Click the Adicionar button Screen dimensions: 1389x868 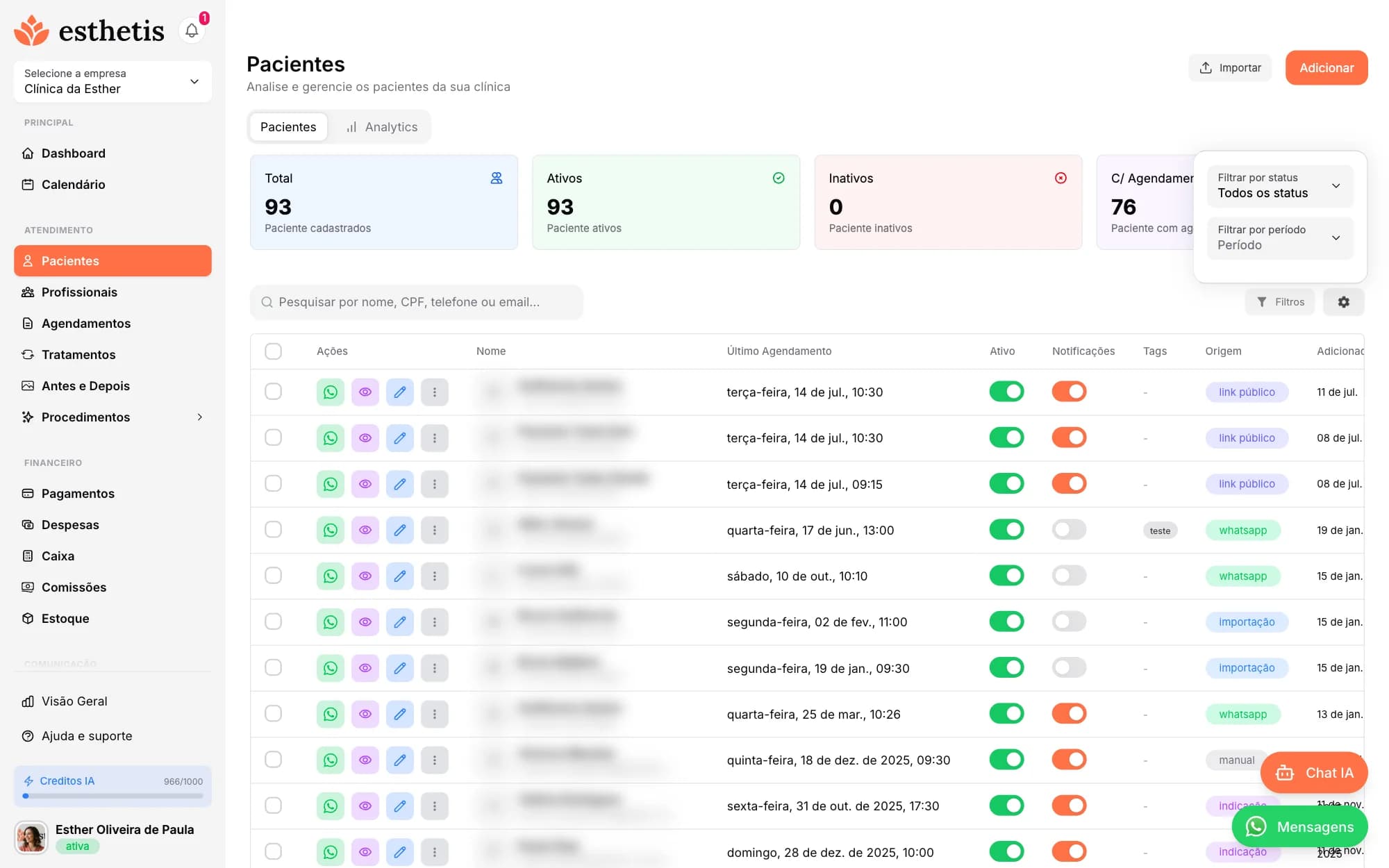[x=1326, y=68]
